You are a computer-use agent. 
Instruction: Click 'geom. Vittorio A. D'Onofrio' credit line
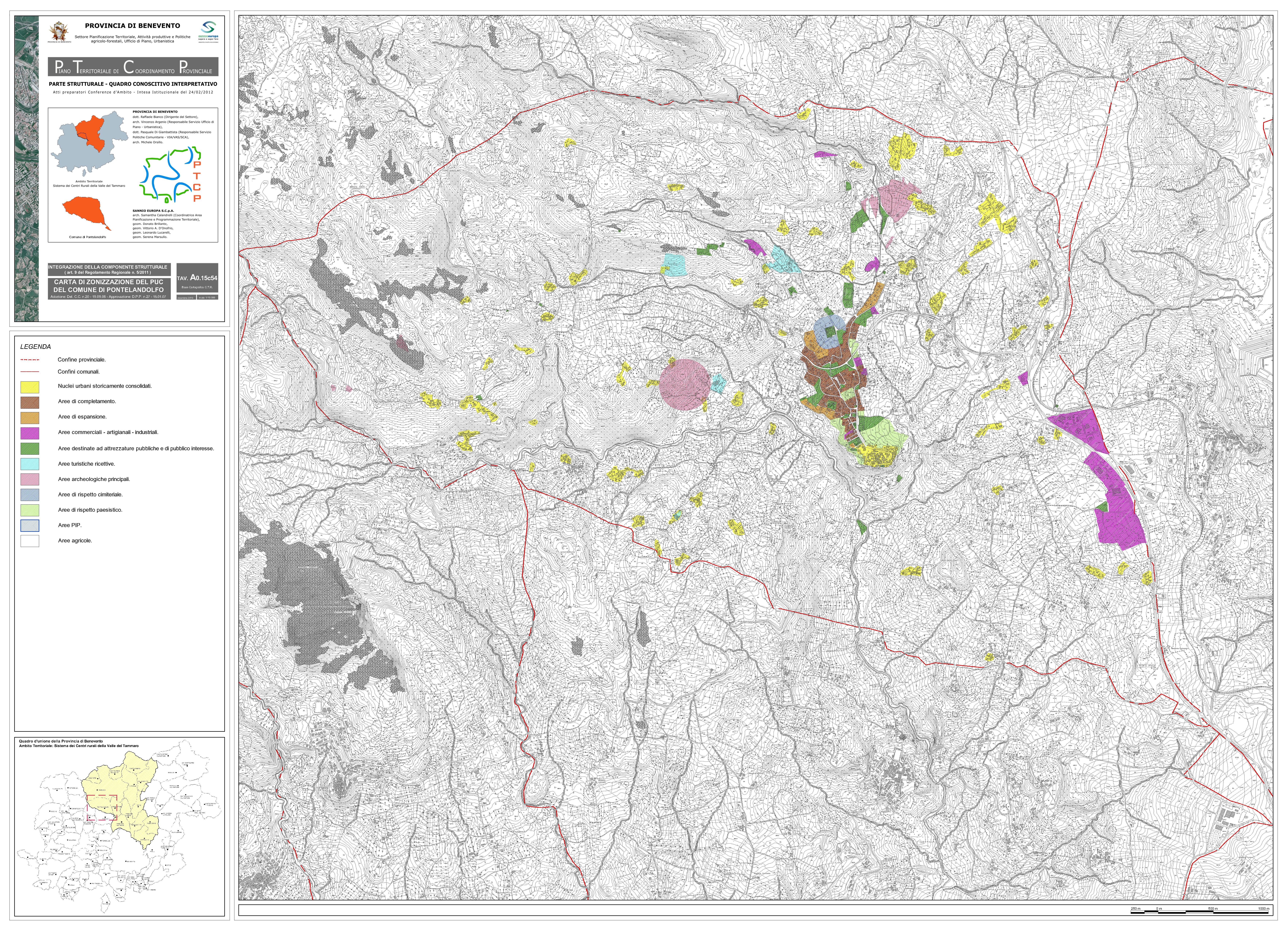point(153,228)
